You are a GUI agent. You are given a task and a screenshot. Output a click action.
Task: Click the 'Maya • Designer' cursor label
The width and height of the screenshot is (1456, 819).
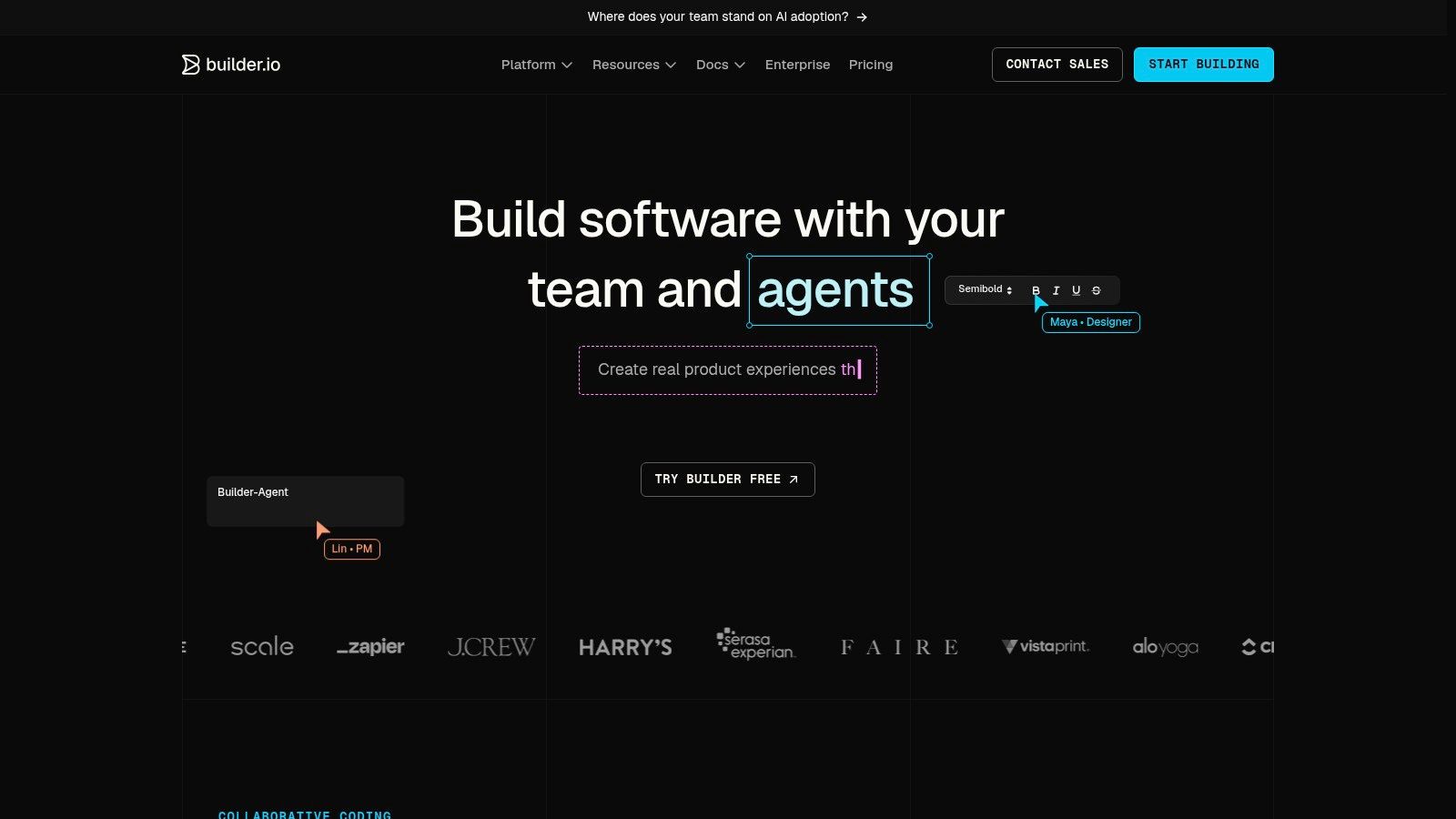[1091, 322]
